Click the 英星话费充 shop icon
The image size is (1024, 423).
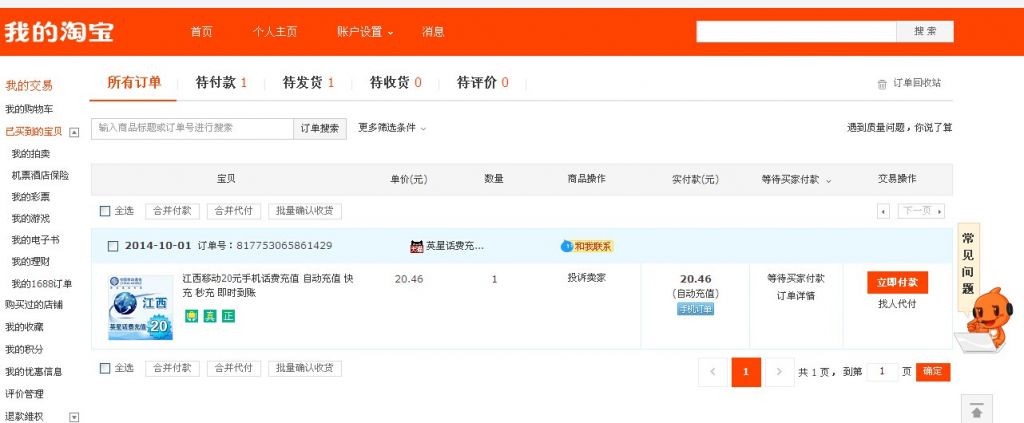point(417,246)
